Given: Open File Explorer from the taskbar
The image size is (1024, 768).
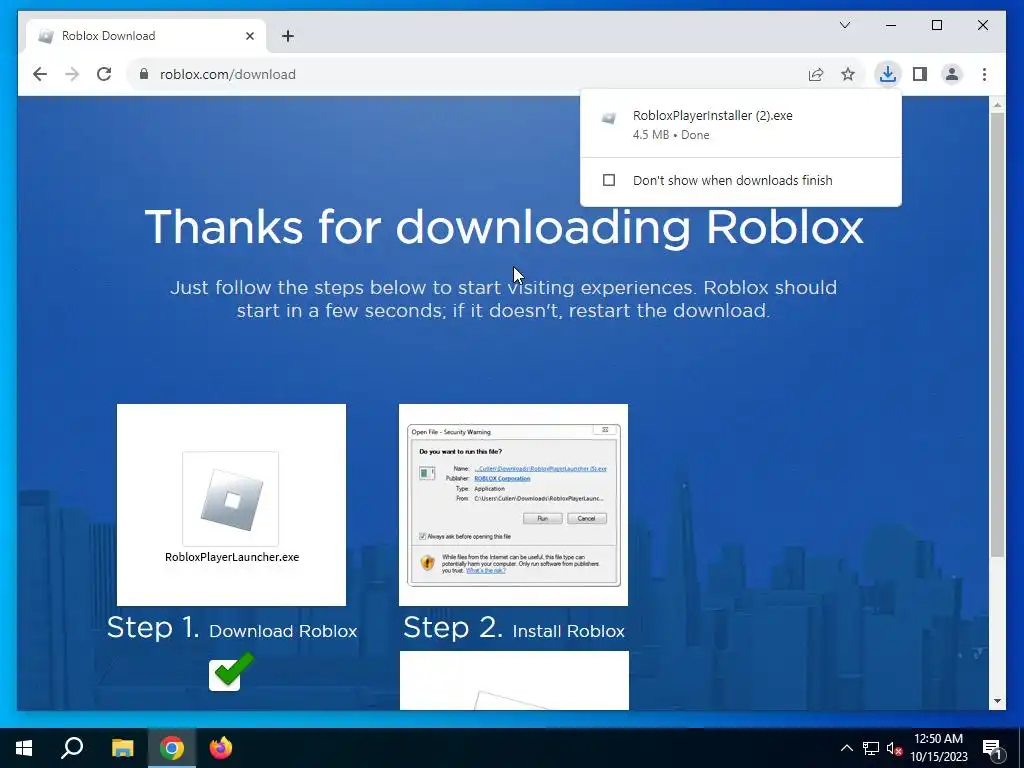Looking at the screenshot, I should tap(122, 748).
